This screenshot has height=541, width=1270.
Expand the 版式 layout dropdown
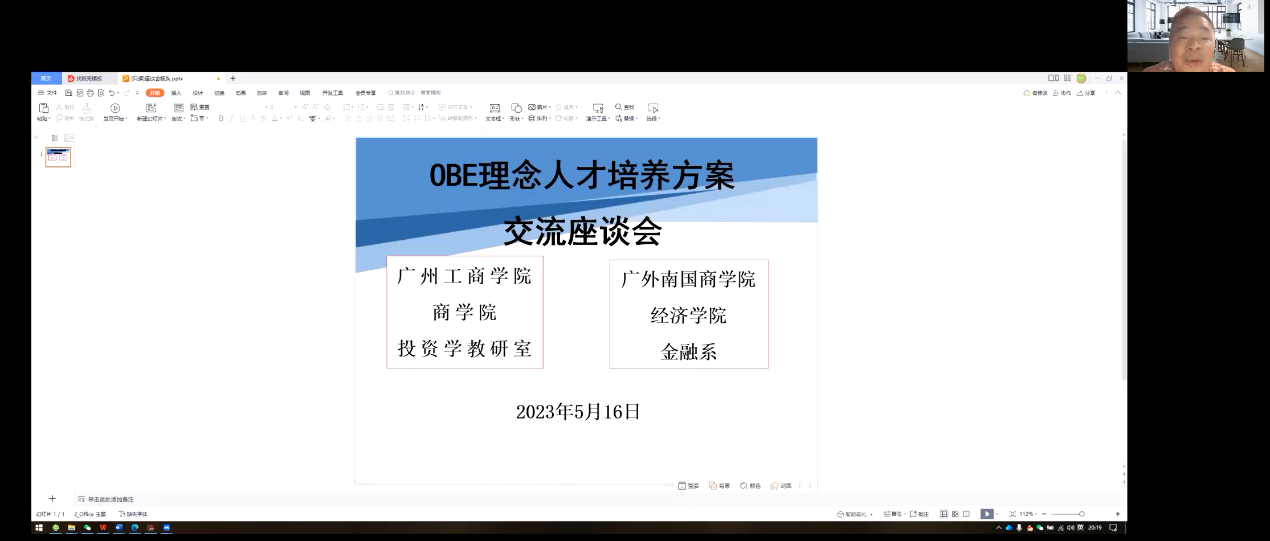tap(178, 118)
